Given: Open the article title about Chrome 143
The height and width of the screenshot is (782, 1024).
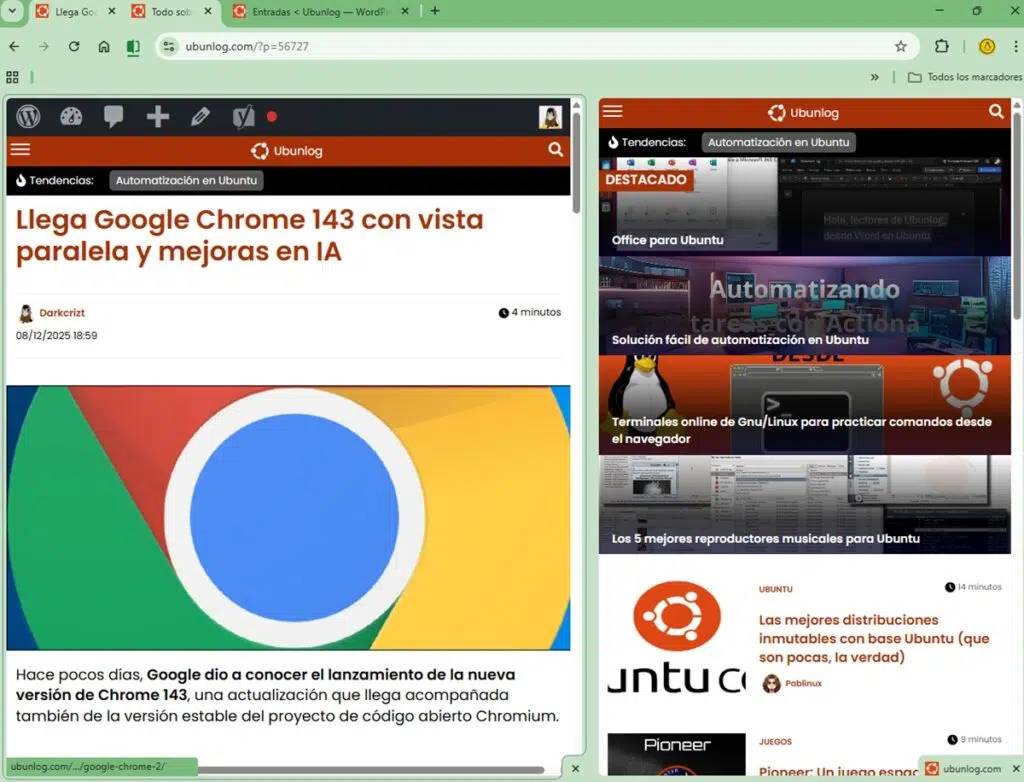Looking at the screenshot, I should click(249, 235).
